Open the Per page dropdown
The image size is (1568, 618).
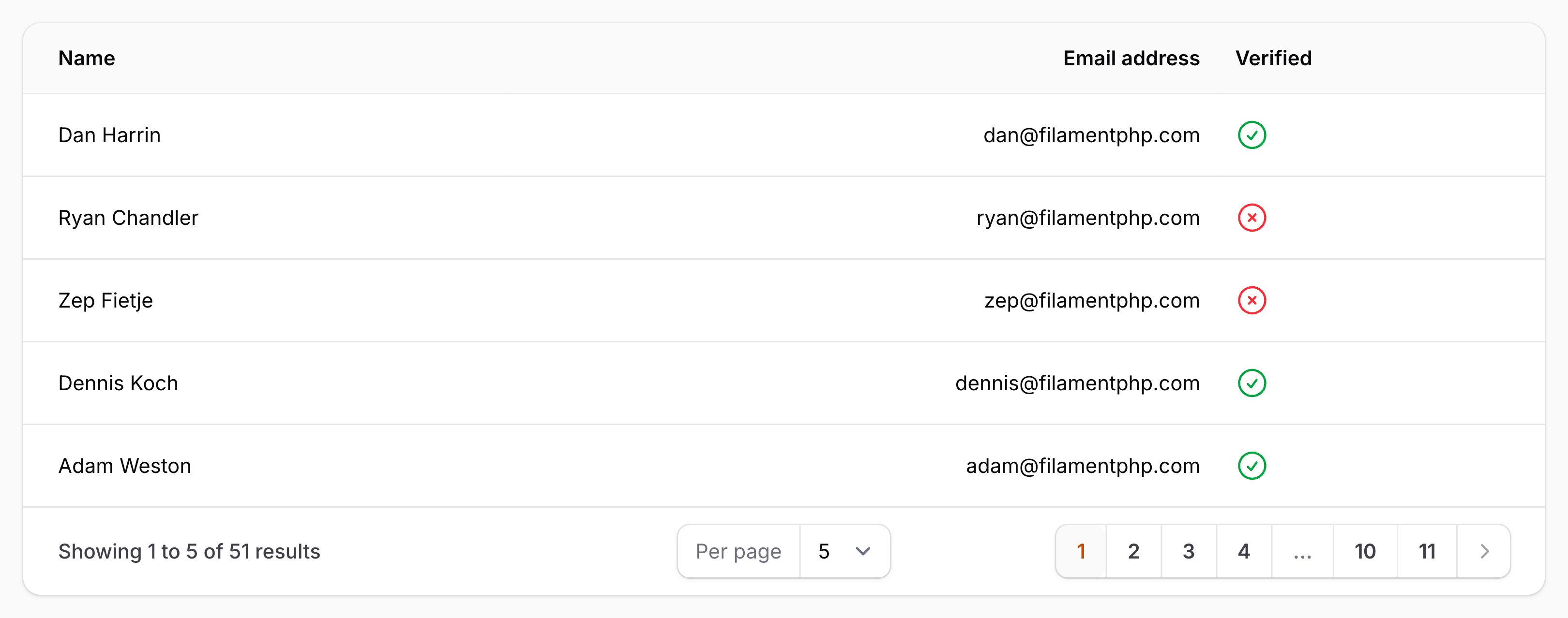click(x=844, y=551)
